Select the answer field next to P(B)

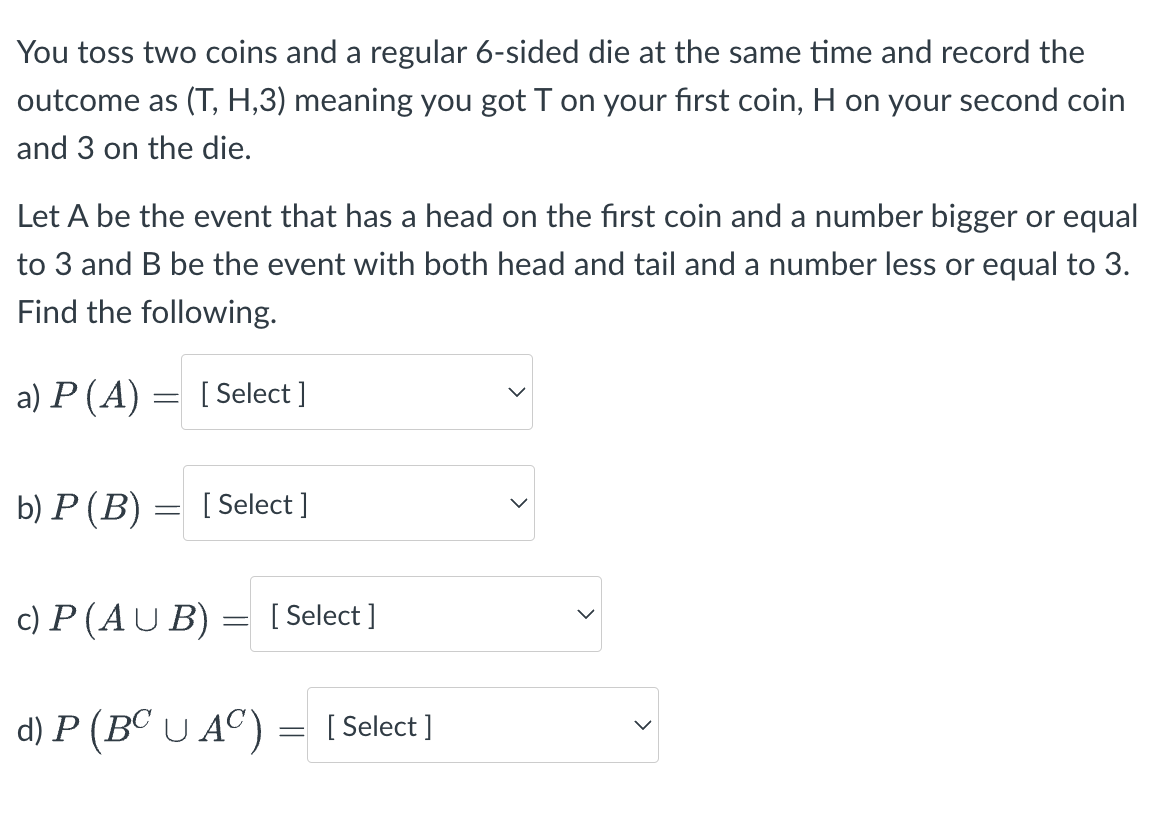tap(358, 503)
